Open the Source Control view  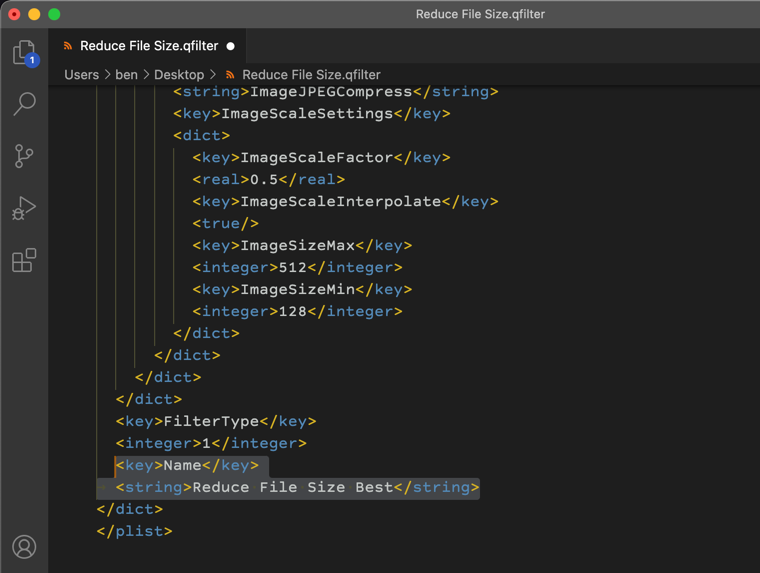tap(24, 156)
